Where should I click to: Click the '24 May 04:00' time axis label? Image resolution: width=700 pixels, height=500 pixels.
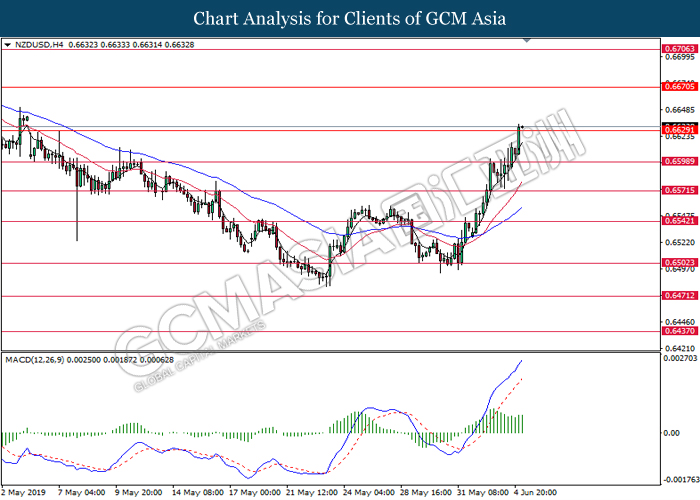coord(366,493)
